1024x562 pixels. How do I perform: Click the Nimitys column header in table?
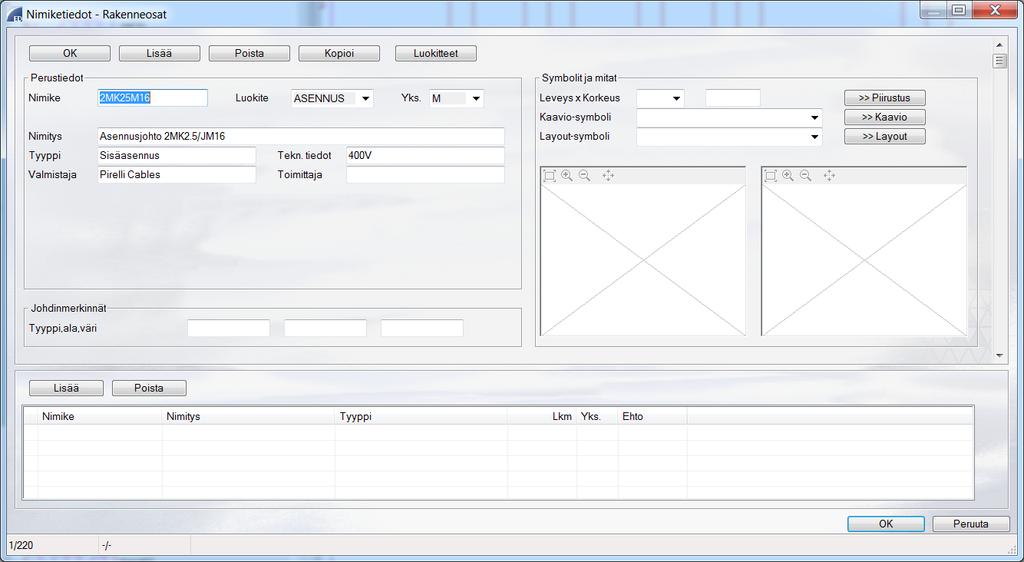tap(248, 416)
